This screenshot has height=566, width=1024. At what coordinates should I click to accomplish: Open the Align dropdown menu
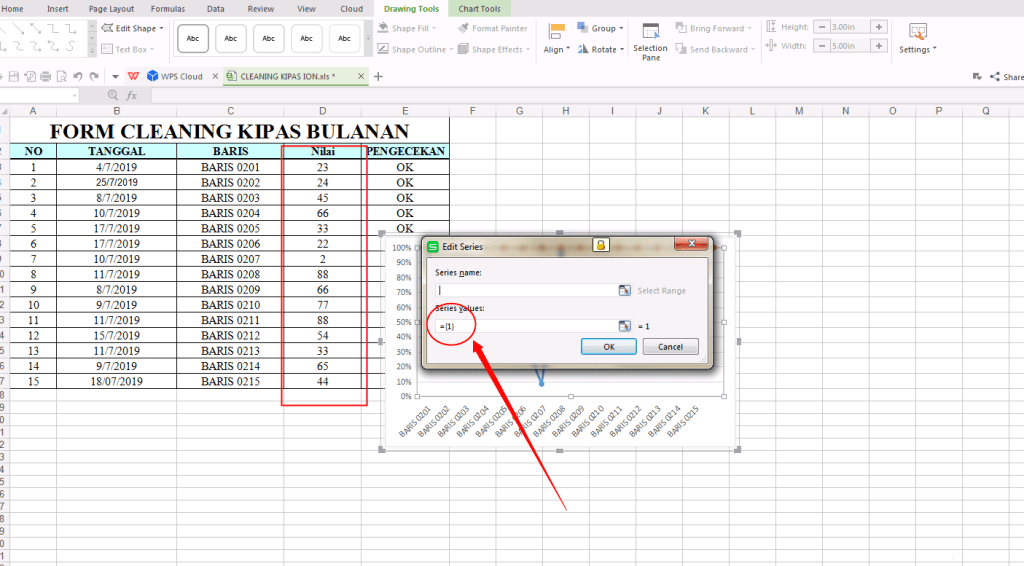pos(556,49)
